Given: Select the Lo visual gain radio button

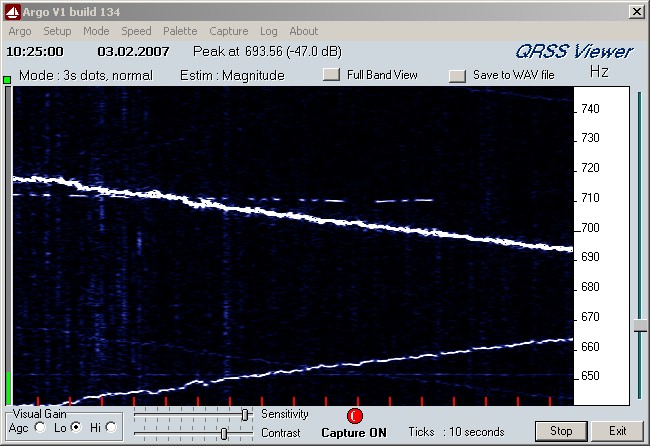Looking at the screenshot, I should [x=76, y=428].
